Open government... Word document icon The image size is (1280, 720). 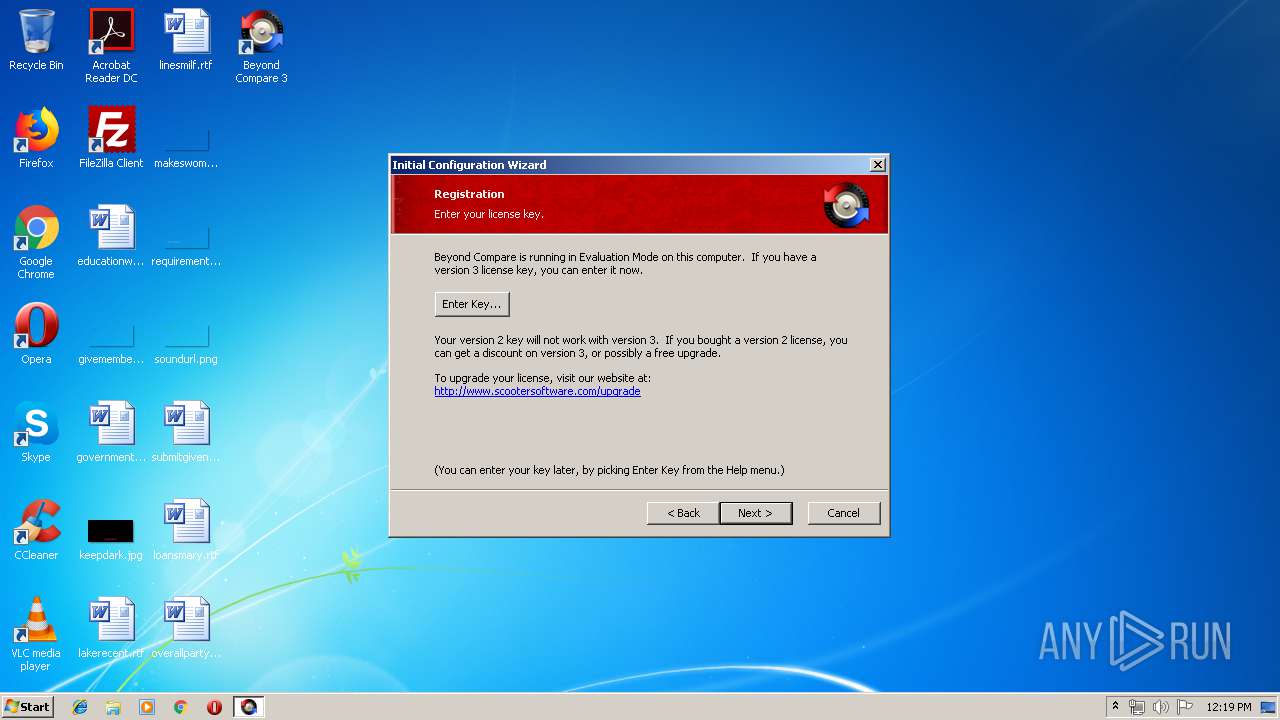111,432
